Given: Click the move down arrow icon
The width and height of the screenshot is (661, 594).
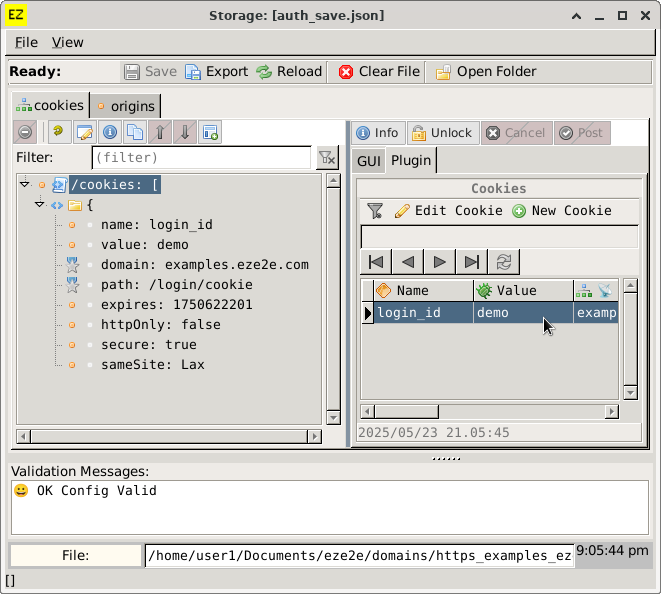Looking at the screenshot, I should [185, 132].
